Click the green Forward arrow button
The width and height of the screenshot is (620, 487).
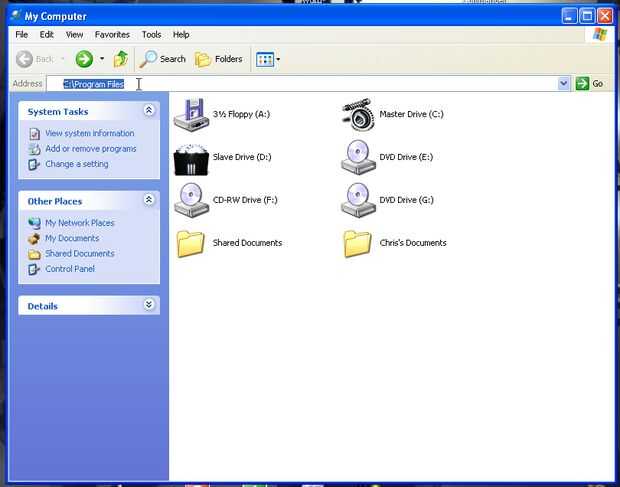coord(84,59)
